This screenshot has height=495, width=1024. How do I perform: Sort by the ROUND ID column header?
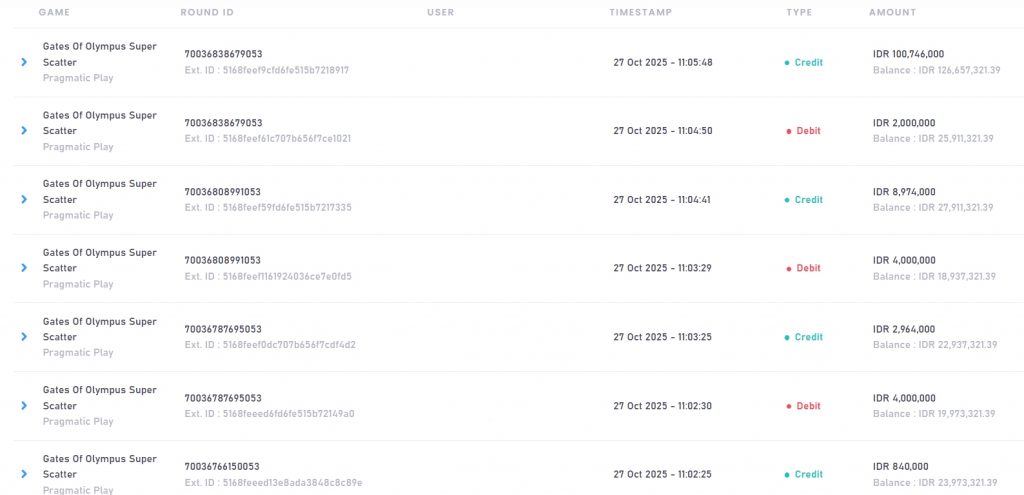tap(207, 12)
